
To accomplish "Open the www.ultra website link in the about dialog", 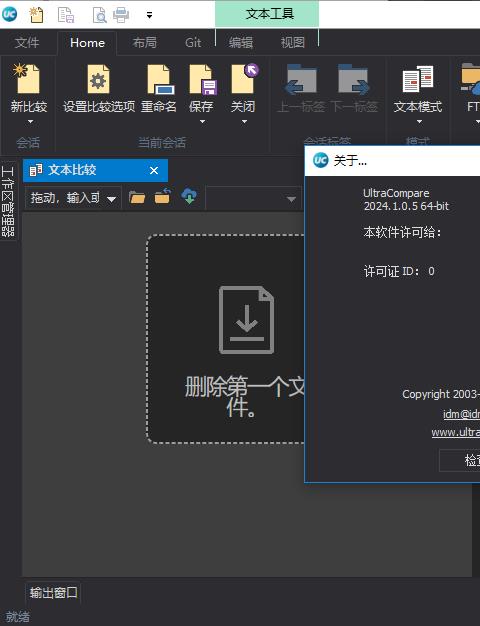I will click(456, 432).
